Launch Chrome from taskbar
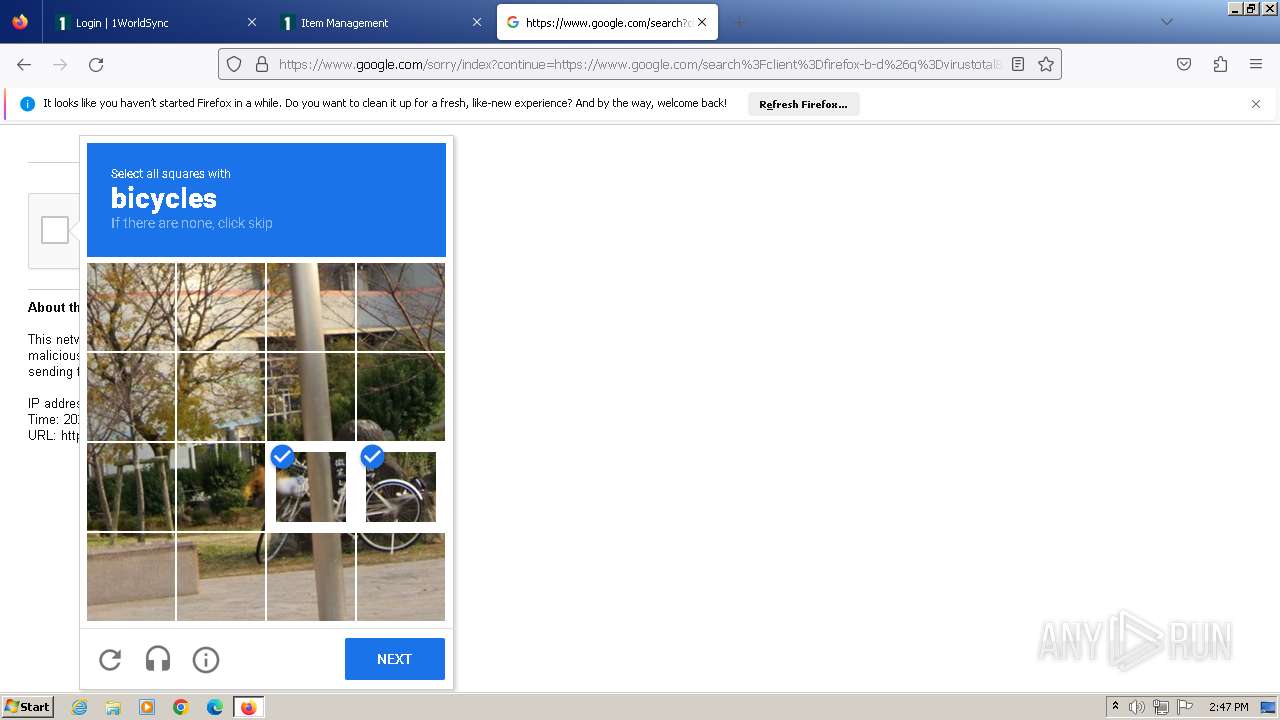 [x=181, y=707]
